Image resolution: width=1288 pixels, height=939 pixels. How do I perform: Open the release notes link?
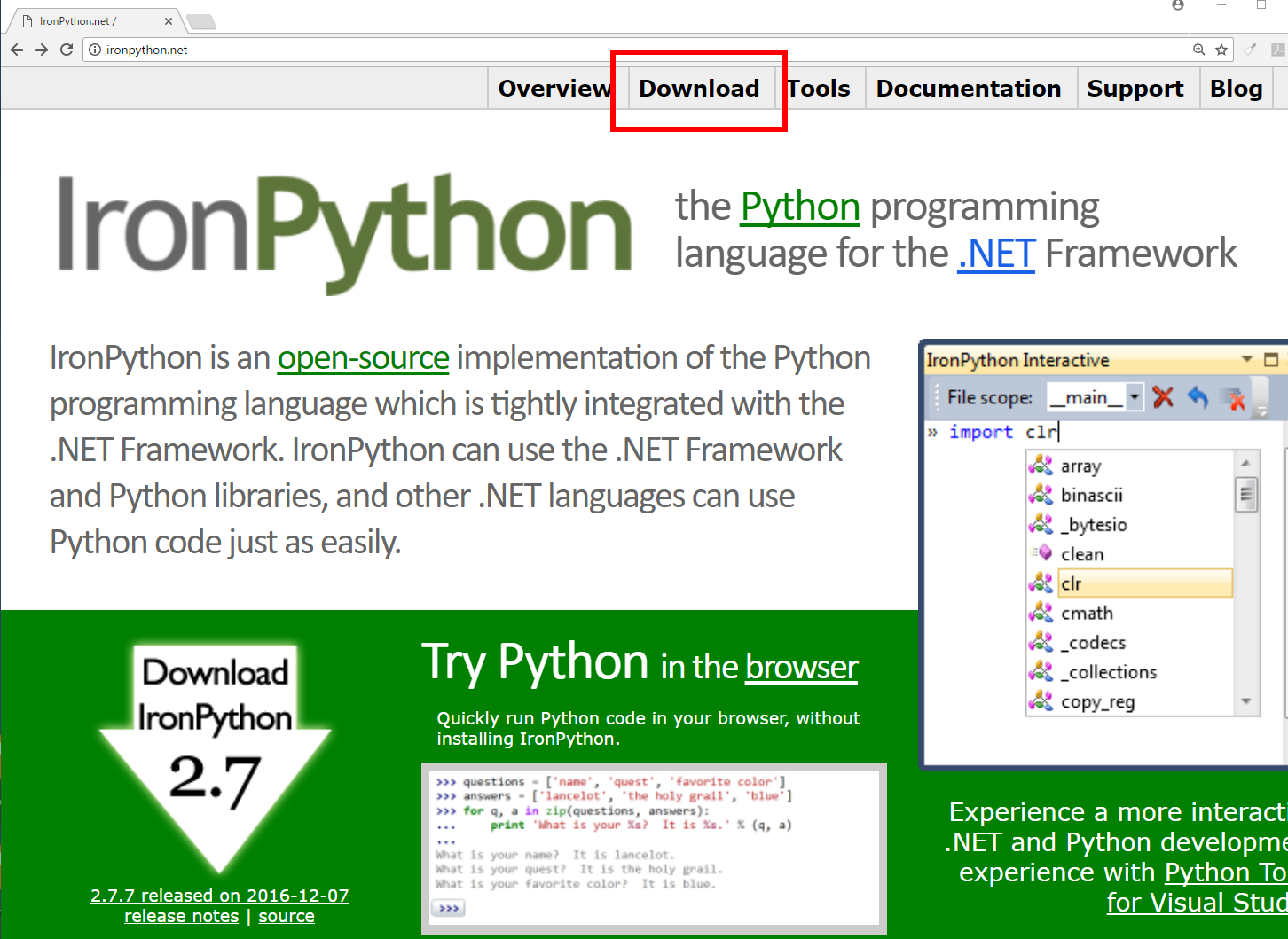(x=181, y=916)
